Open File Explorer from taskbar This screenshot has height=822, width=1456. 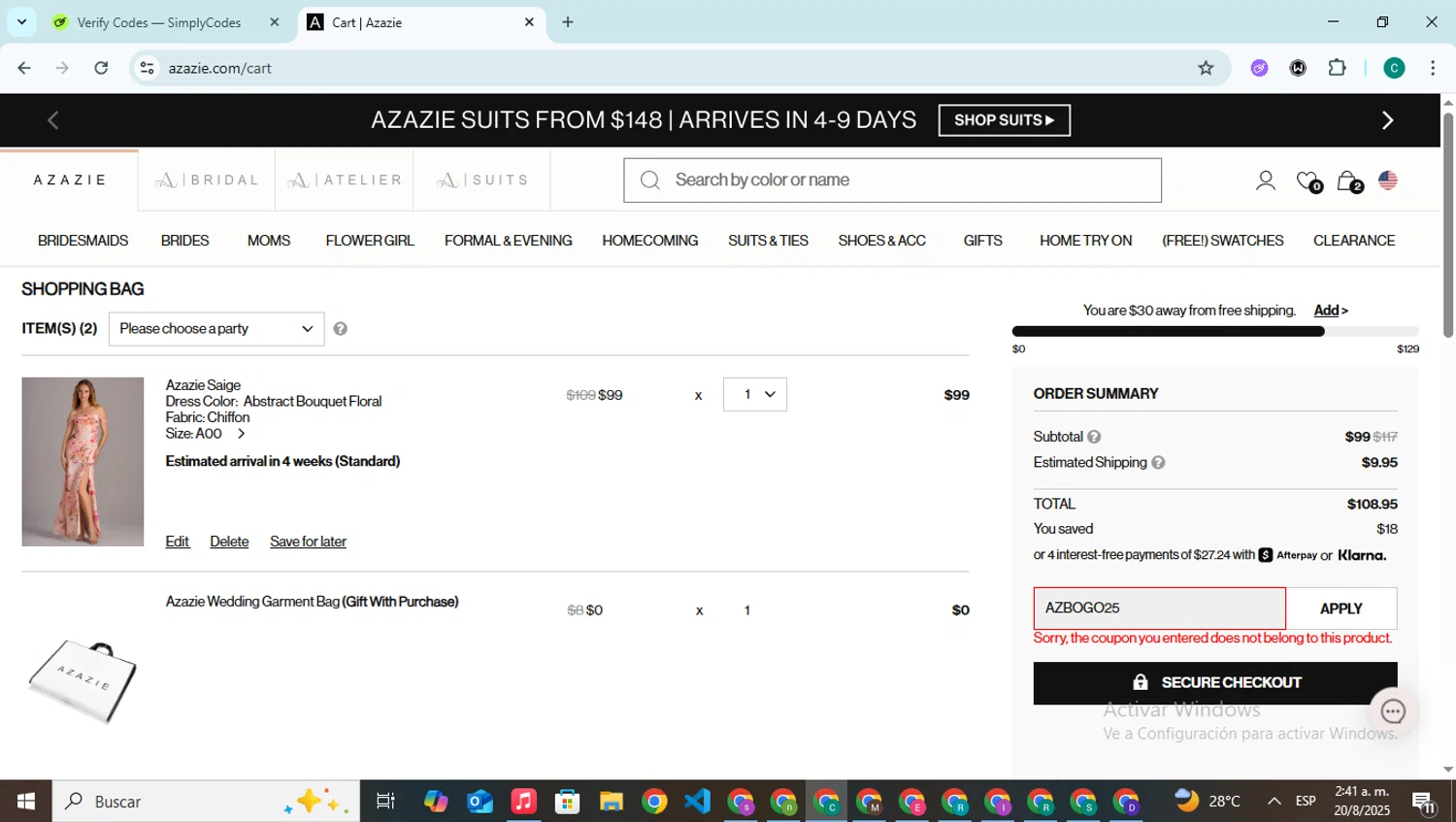(611, 802)
